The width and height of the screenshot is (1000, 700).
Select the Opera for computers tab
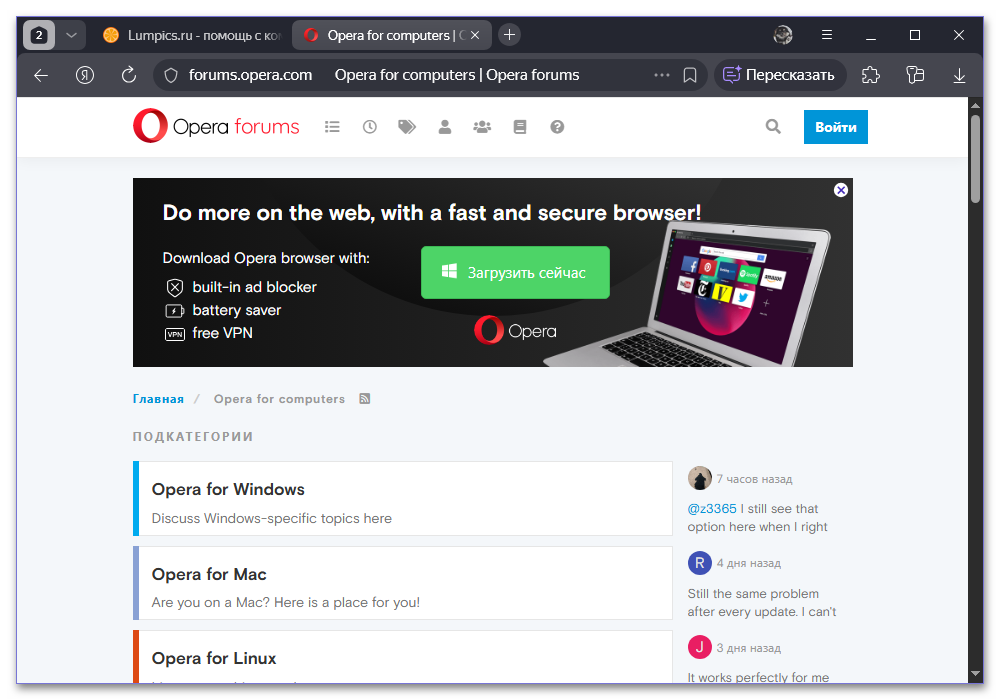pos(392,36)
